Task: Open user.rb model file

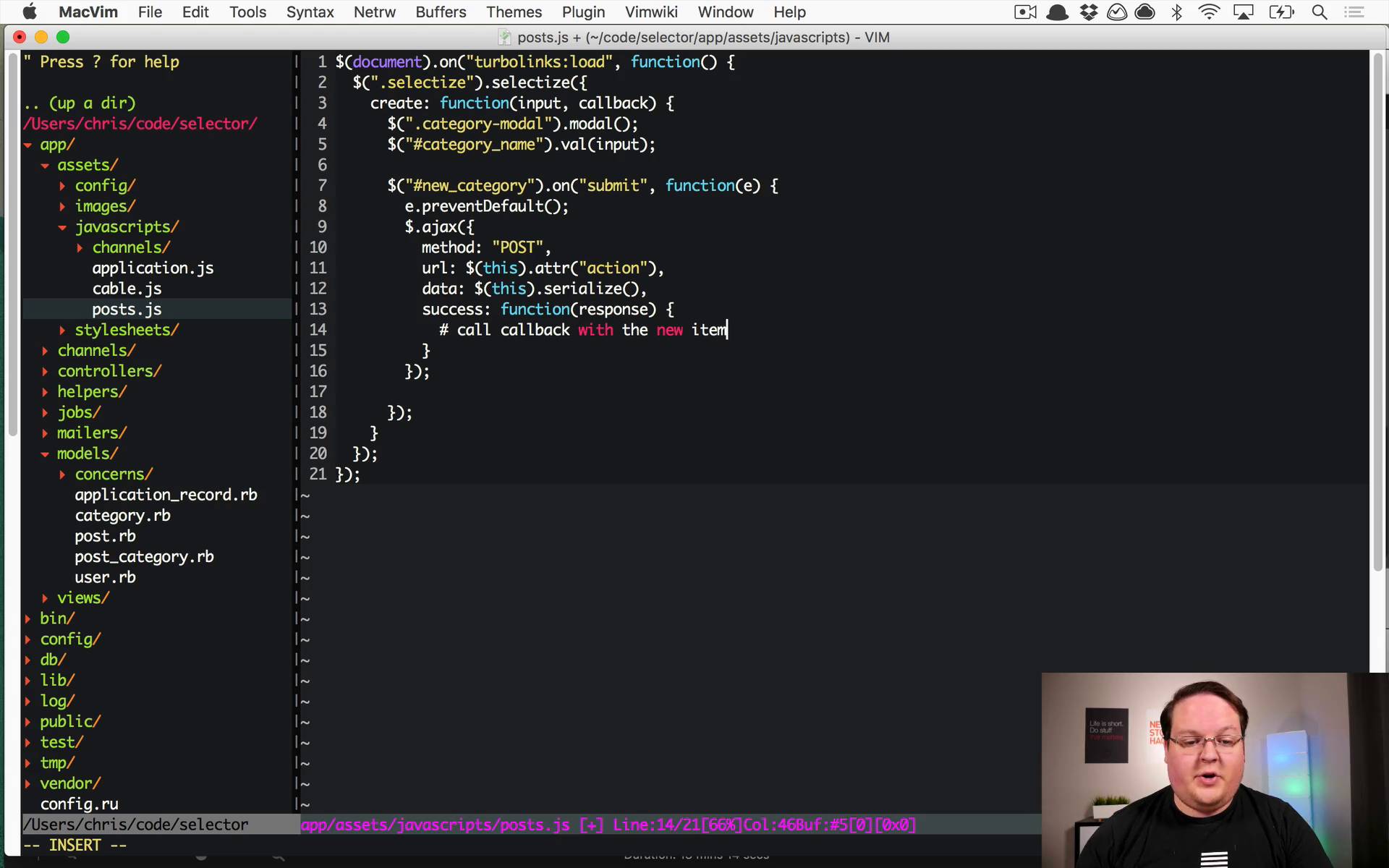Action: click(x=105, y=577)
